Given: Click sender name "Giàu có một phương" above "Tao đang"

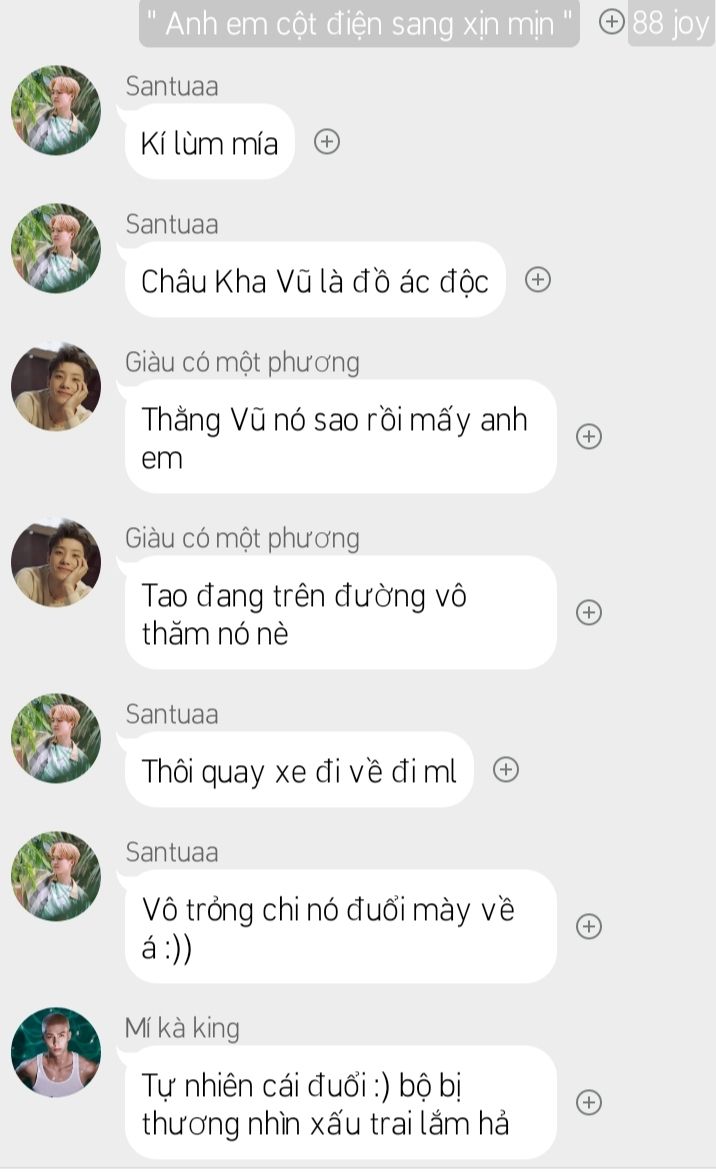Looking at the screenshot, I should pyautogui.click(x=242, y=538).
